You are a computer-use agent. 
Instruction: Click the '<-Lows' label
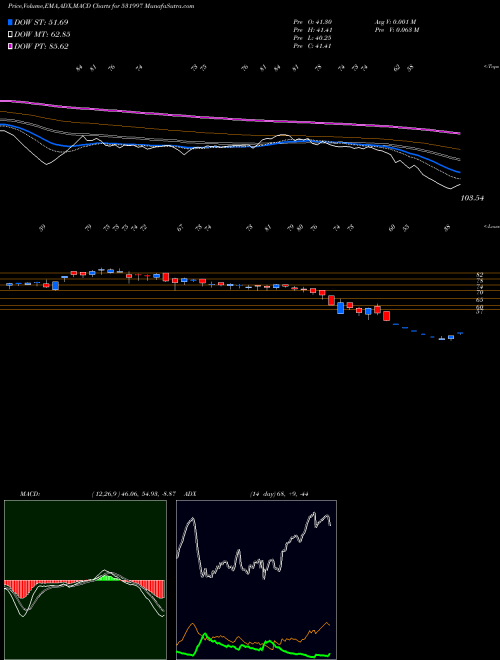click(491, 226)
